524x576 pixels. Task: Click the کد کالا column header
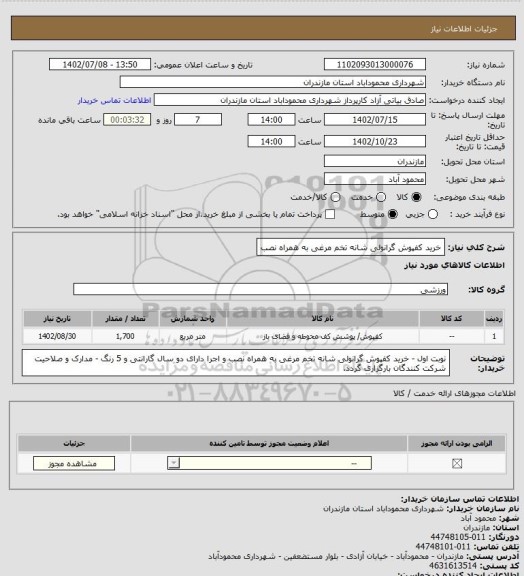[452, 319]
